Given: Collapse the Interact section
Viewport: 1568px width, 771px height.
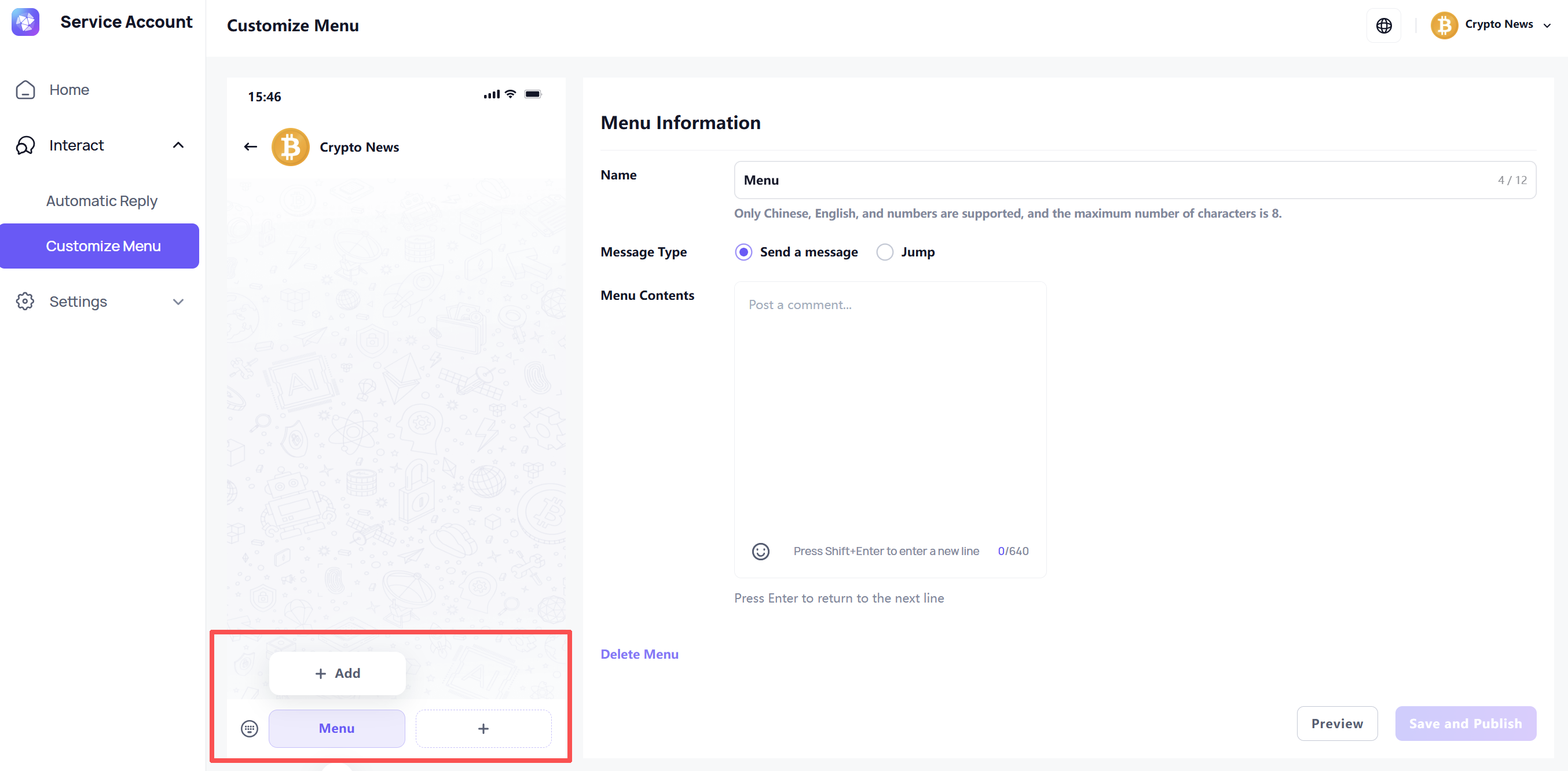Looking at the screenshot, I should 178,145.
